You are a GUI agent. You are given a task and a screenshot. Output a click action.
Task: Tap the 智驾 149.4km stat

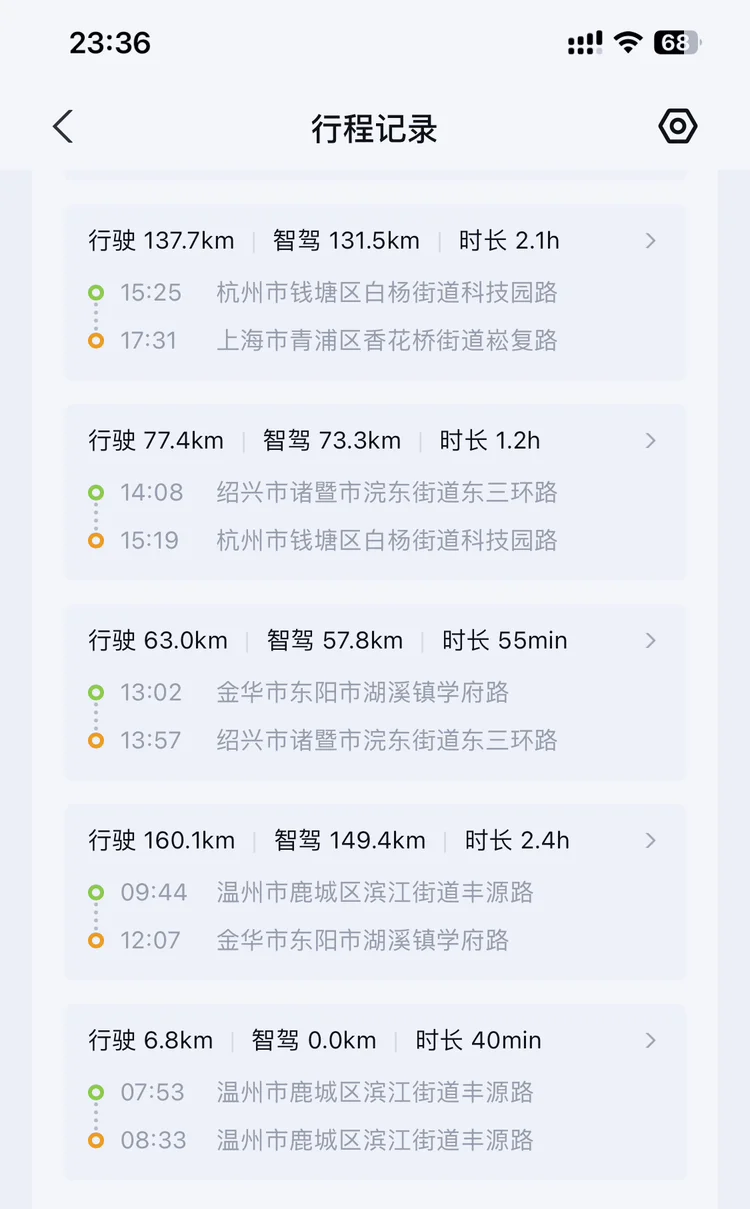click(x=350, y=841)
